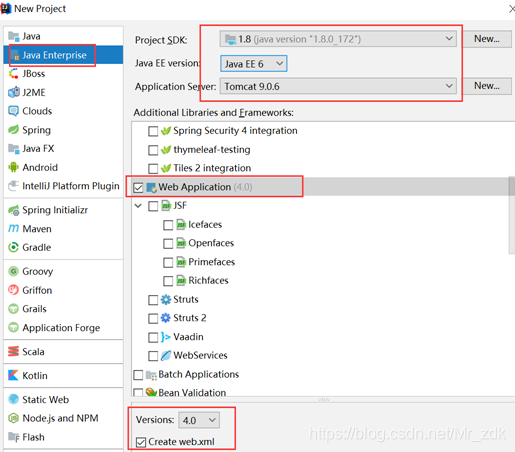
Task: Click the Node.js and NPM icon
Action: click(14, 418)
